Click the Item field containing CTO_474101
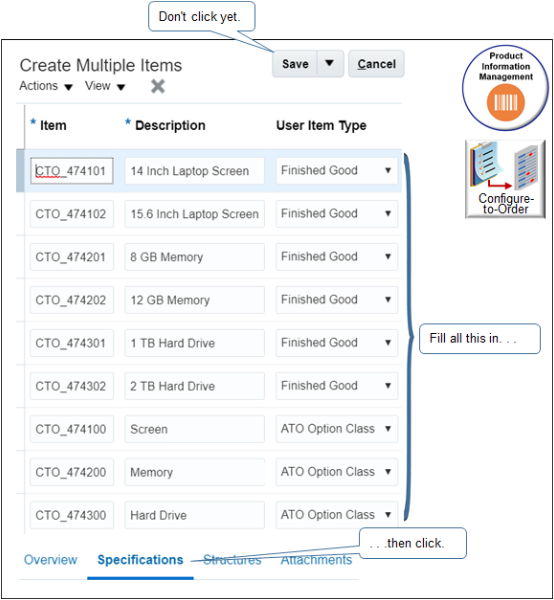Screen dimensions: 554x600 pyautogui.click(x=72, y=171)
